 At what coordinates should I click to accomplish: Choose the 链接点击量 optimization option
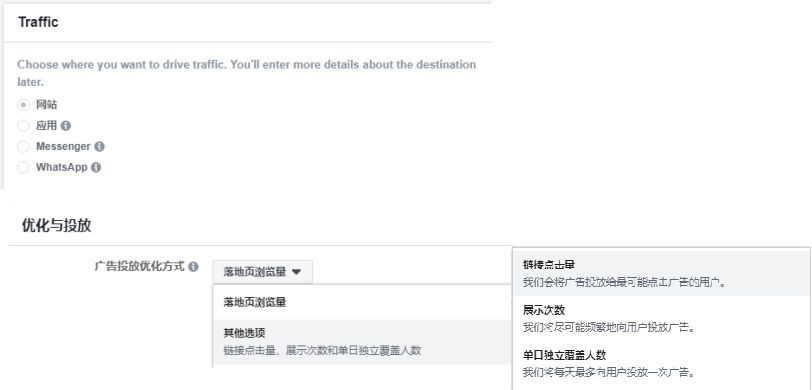(x=661, y=272)
